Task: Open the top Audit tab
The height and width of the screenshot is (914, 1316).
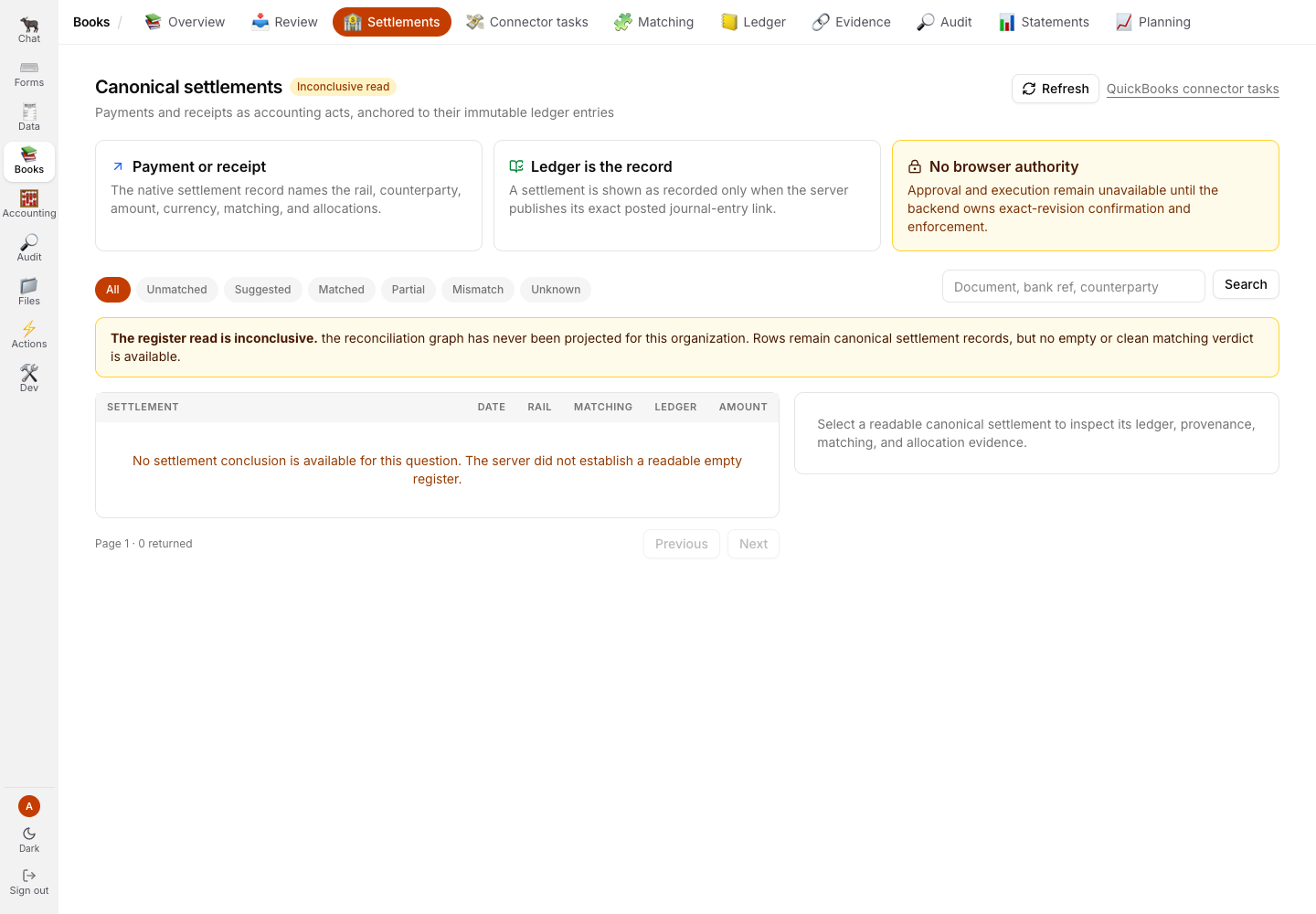Action: 945,22
